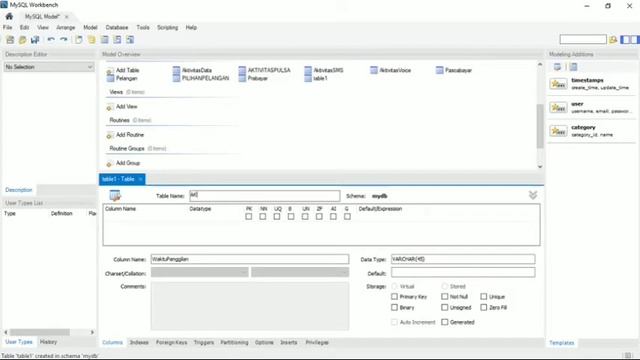Switch to the Privileges tab
The width and height of the screenshot is (640, 360).
tap(317, 342)
